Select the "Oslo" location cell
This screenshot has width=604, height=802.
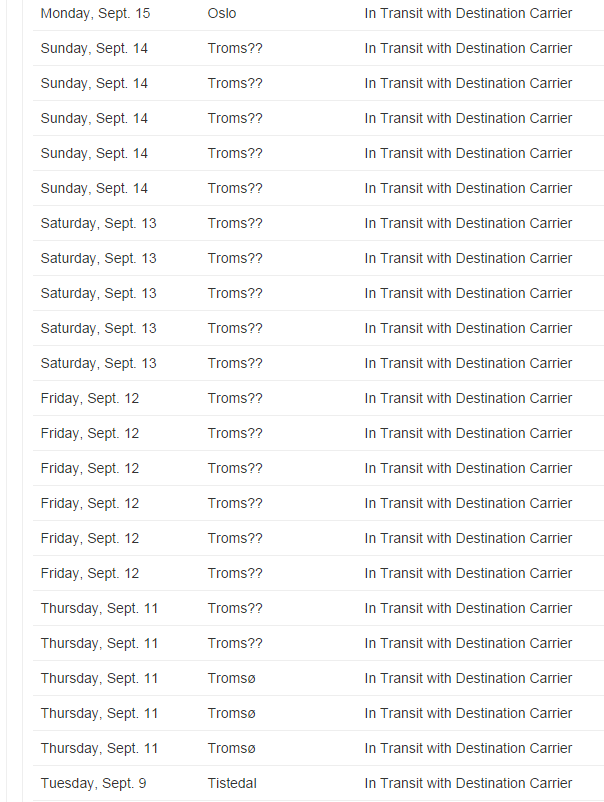222,13
